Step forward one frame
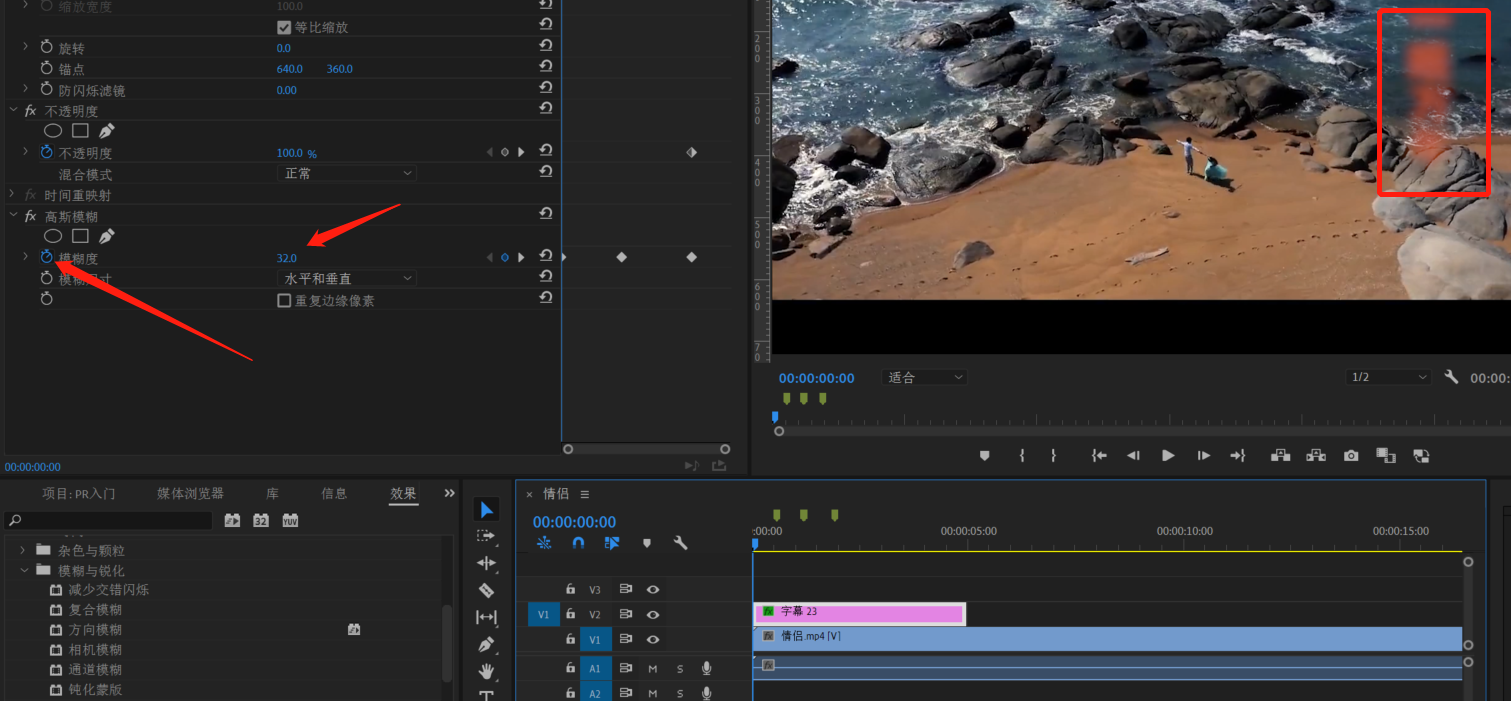The image size is (1511, 701). click(x=1203, y=455)
